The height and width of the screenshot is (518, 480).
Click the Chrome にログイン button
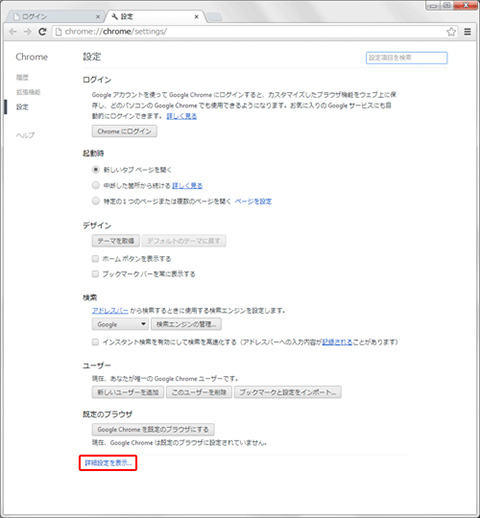click(x=124, y=131)
